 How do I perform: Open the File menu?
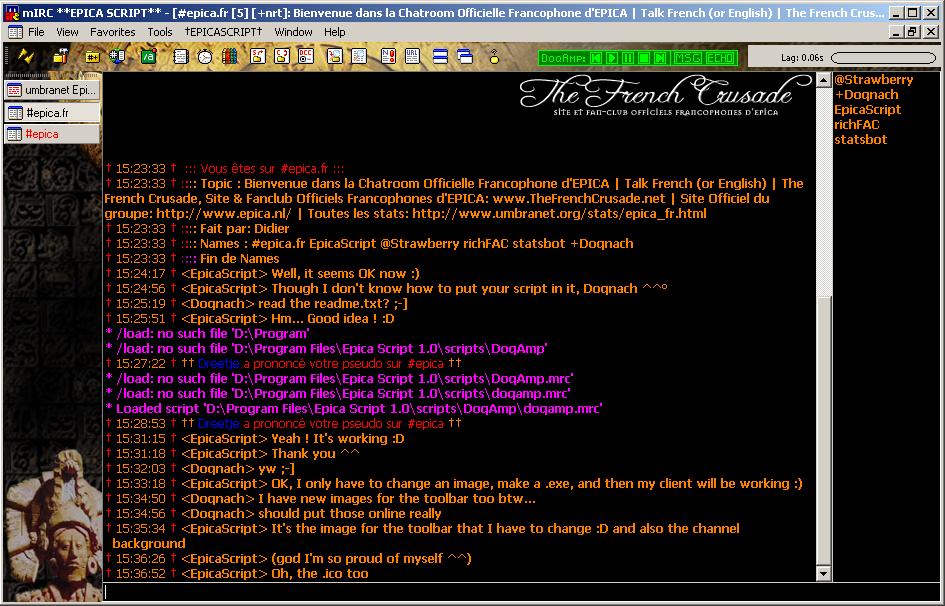pos(36,32)
